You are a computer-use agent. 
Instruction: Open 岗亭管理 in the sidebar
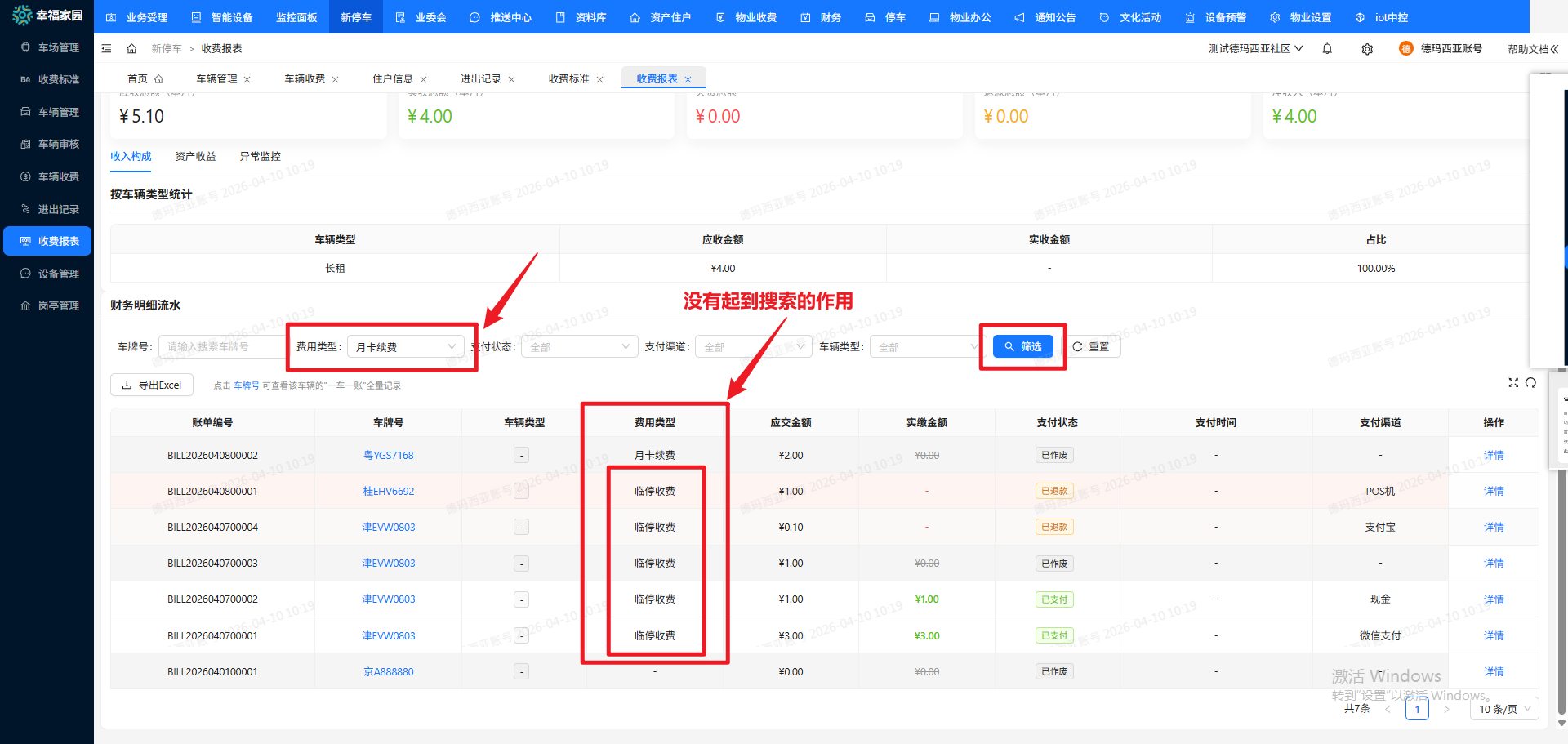(58, 305)
